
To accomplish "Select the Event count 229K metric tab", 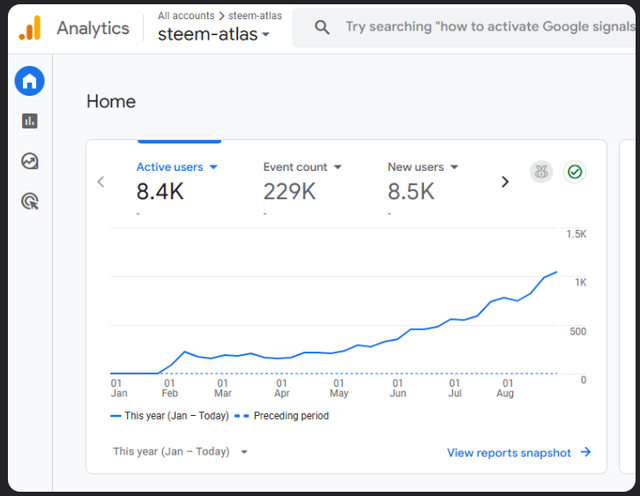I will coord(290,191).
